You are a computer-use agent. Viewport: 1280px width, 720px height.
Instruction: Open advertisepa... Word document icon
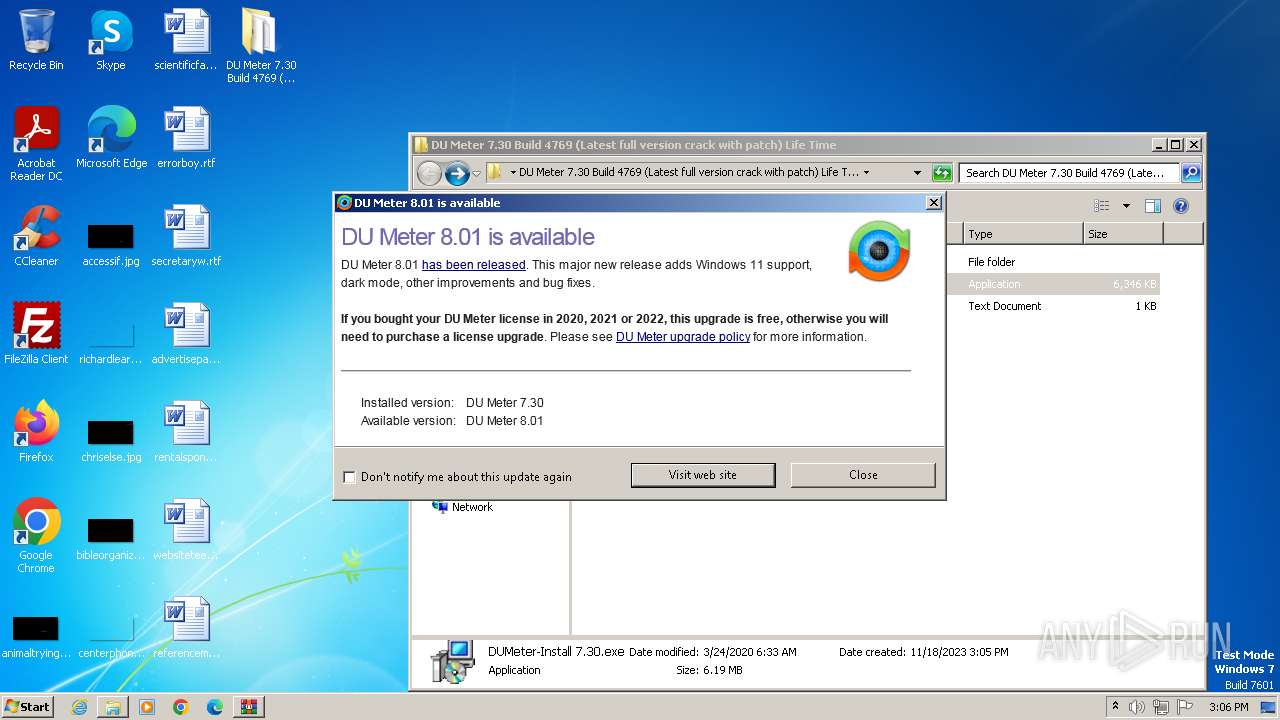pos(186,334)
